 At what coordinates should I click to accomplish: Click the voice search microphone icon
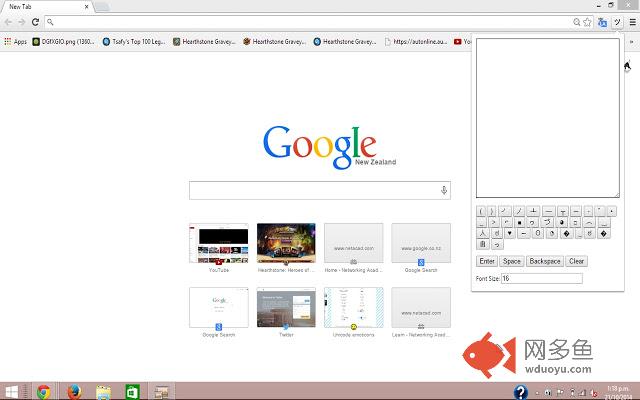pyautogui.click(x=444, y=190)
